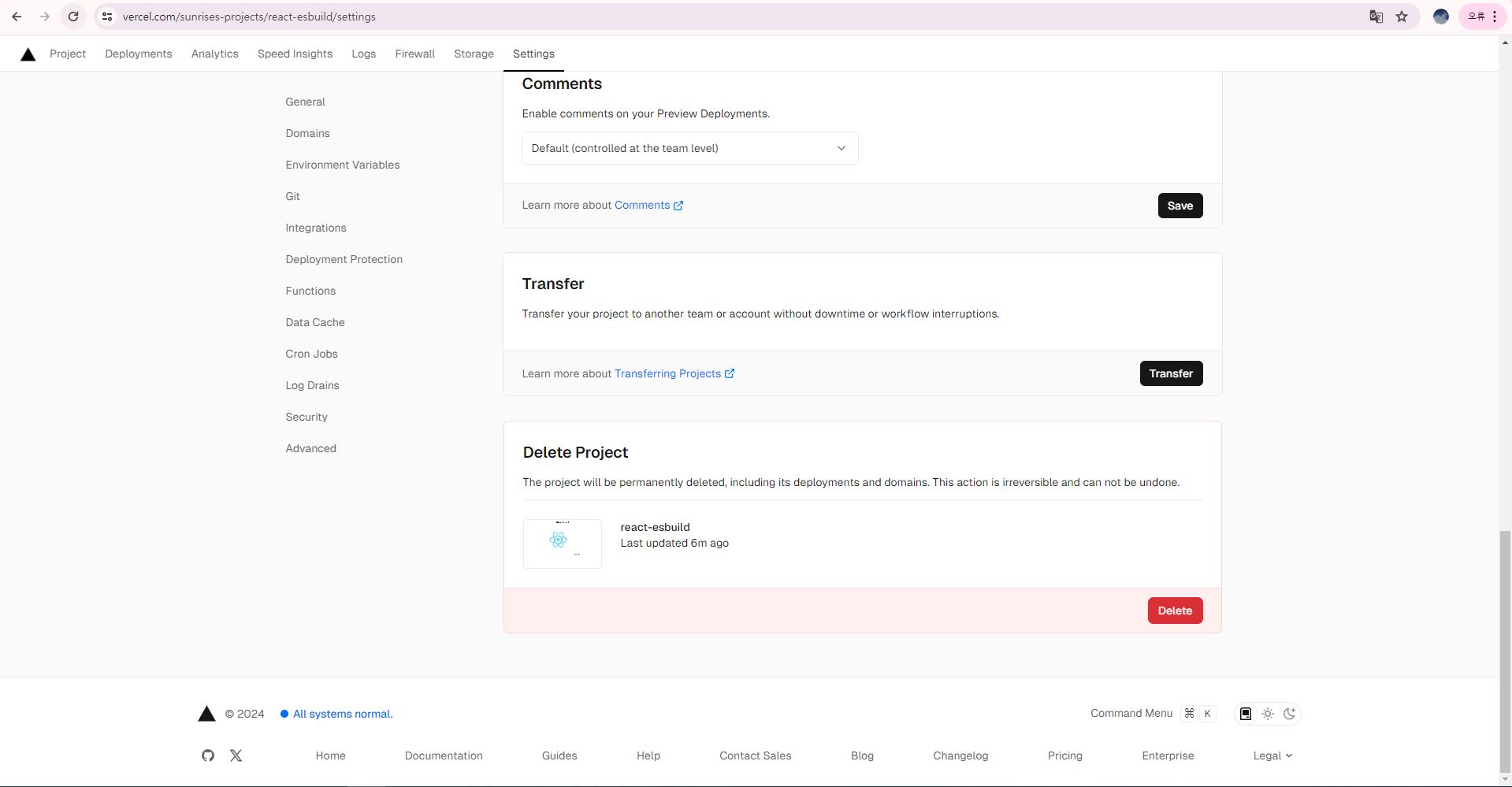Screen dimensions: 1512x787
Task: Click the translate page icon
Action: tap(1376, 17)
